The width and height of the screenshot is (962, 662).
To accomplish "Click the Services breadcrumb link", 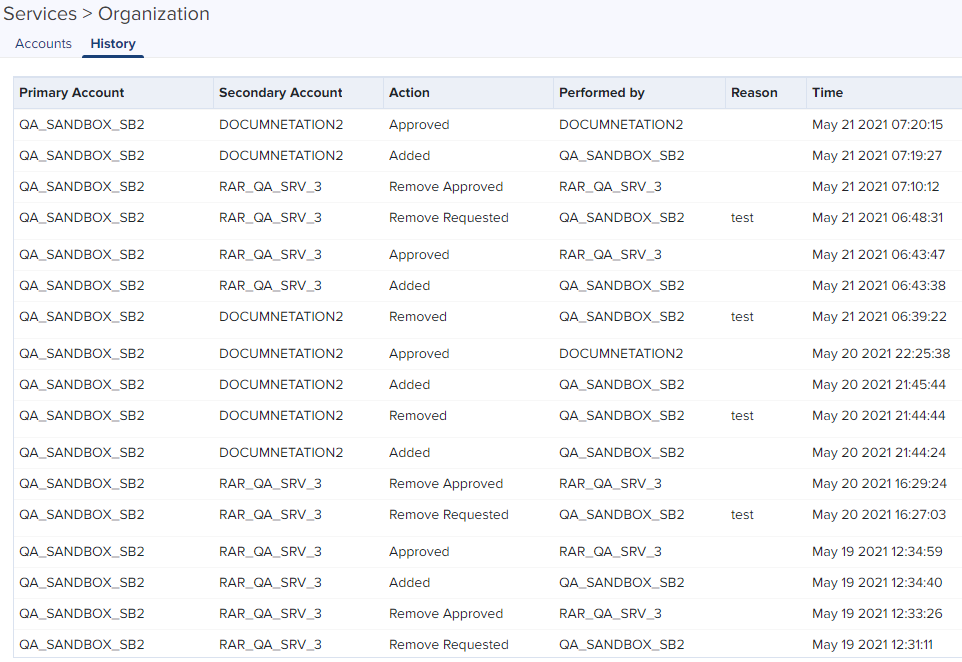I will [40, 14].
